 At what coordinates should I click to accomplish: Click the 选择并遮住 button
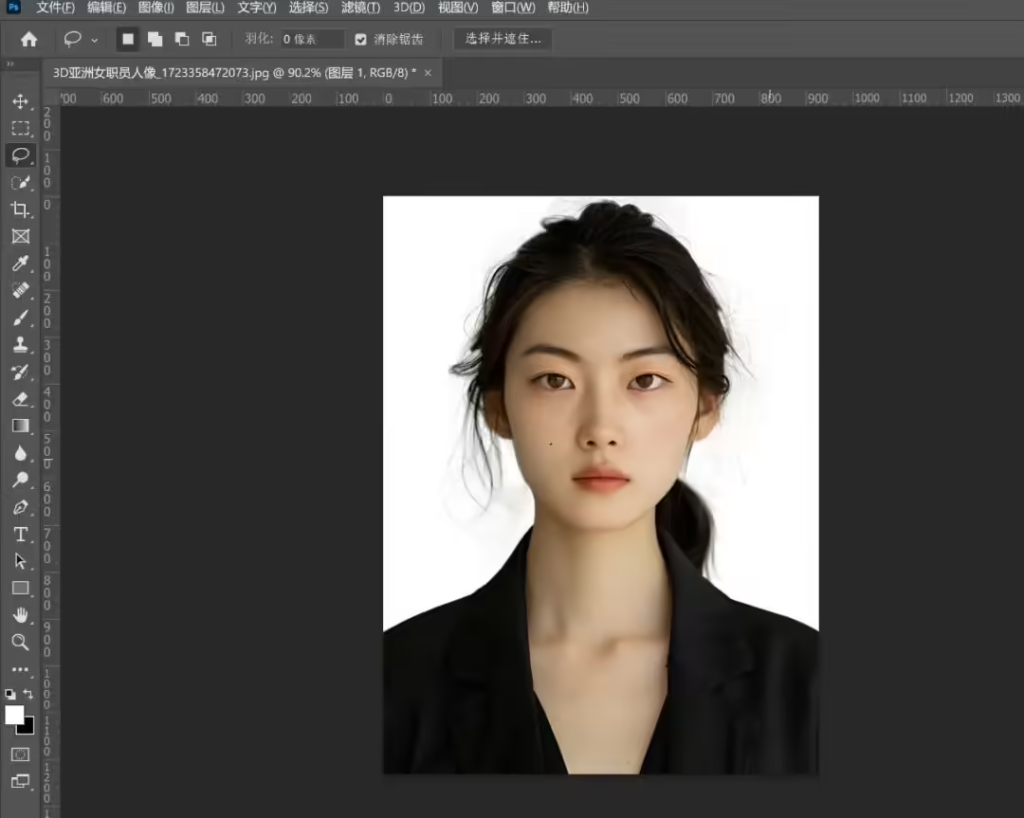(x=503, y=39)
